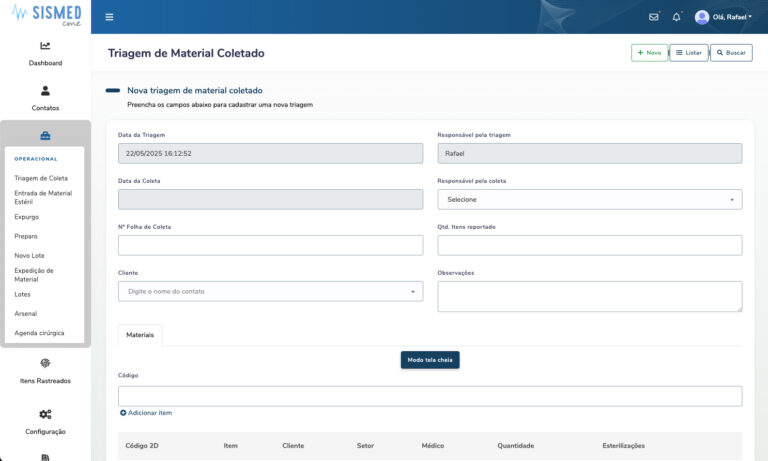Open Itens Rastreados sidebar icon
This screenshot has height=461, width=768.
pyautogui.click(x=45, y=364)
